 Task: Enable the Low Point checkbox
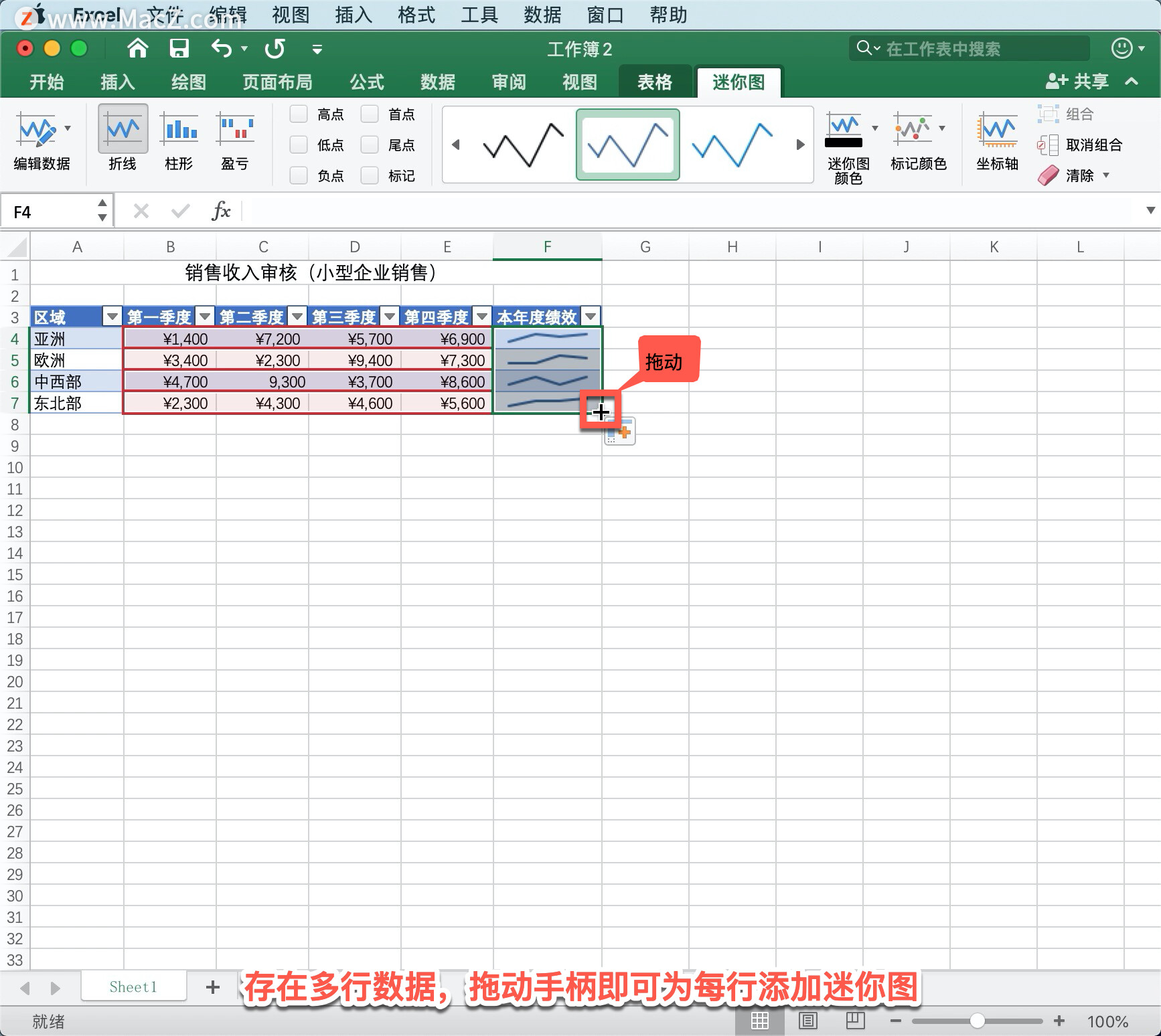tap(299, 145)
